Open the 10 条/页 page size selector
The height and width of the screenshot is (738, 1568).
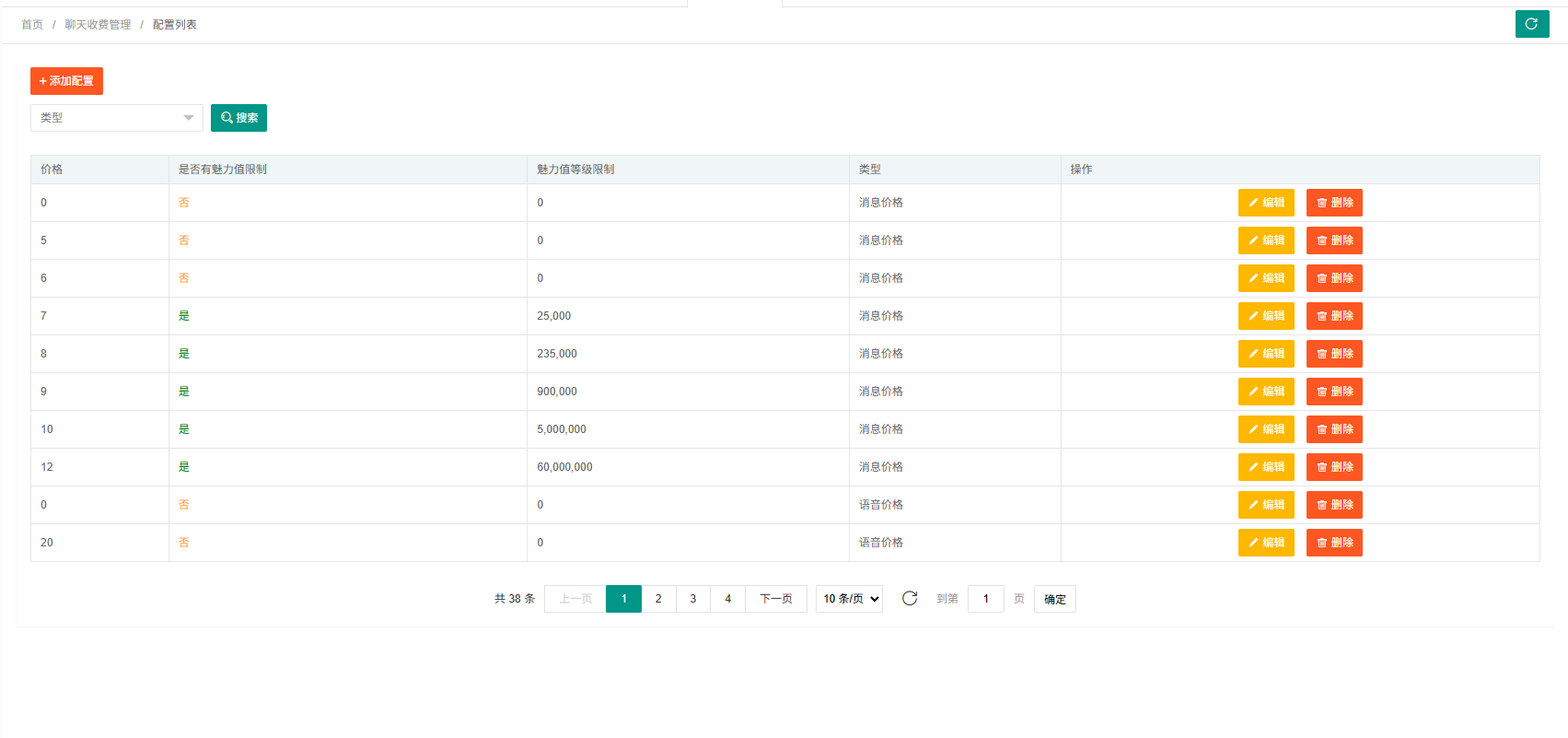point(849,599)
